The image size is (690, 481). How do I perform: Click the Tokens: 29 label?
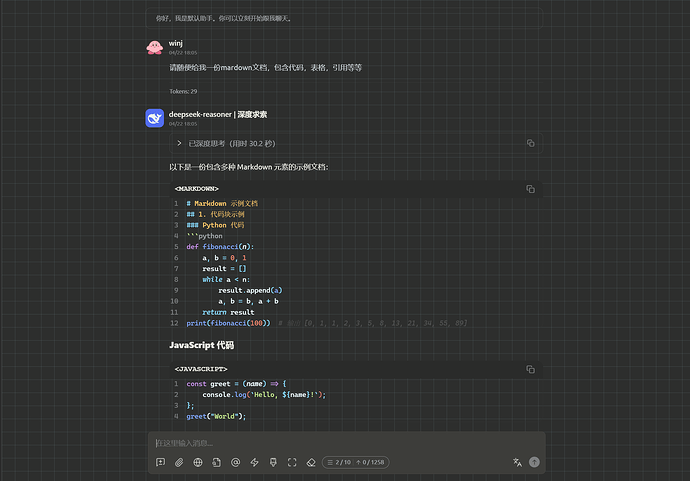(183, 91)
